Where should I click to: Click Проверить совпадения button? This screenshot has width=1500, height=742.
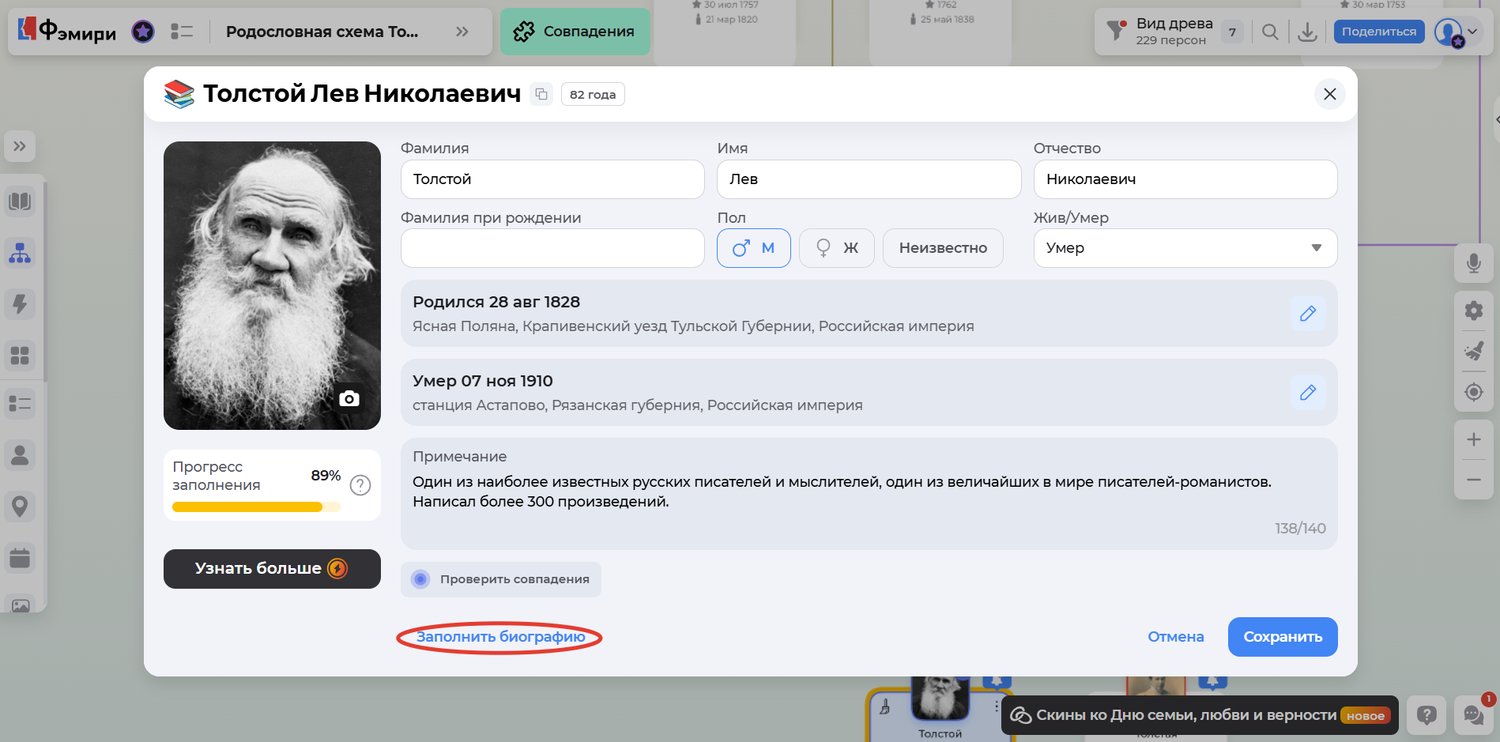coord(501,579)
